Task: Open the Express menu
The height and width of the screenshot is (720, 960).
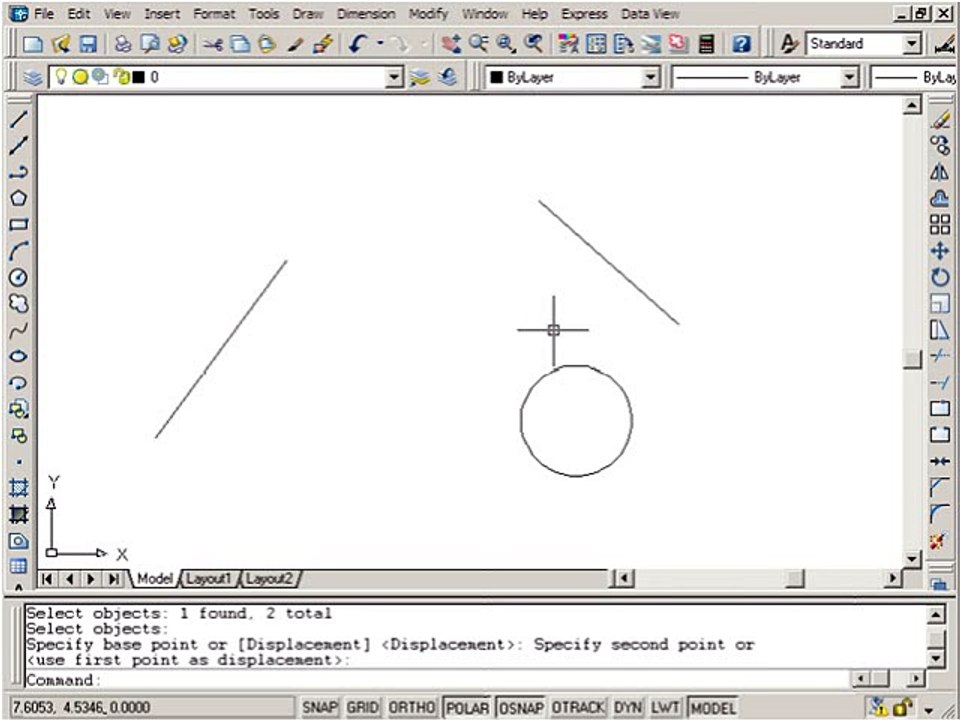Action: pos(583,13)
